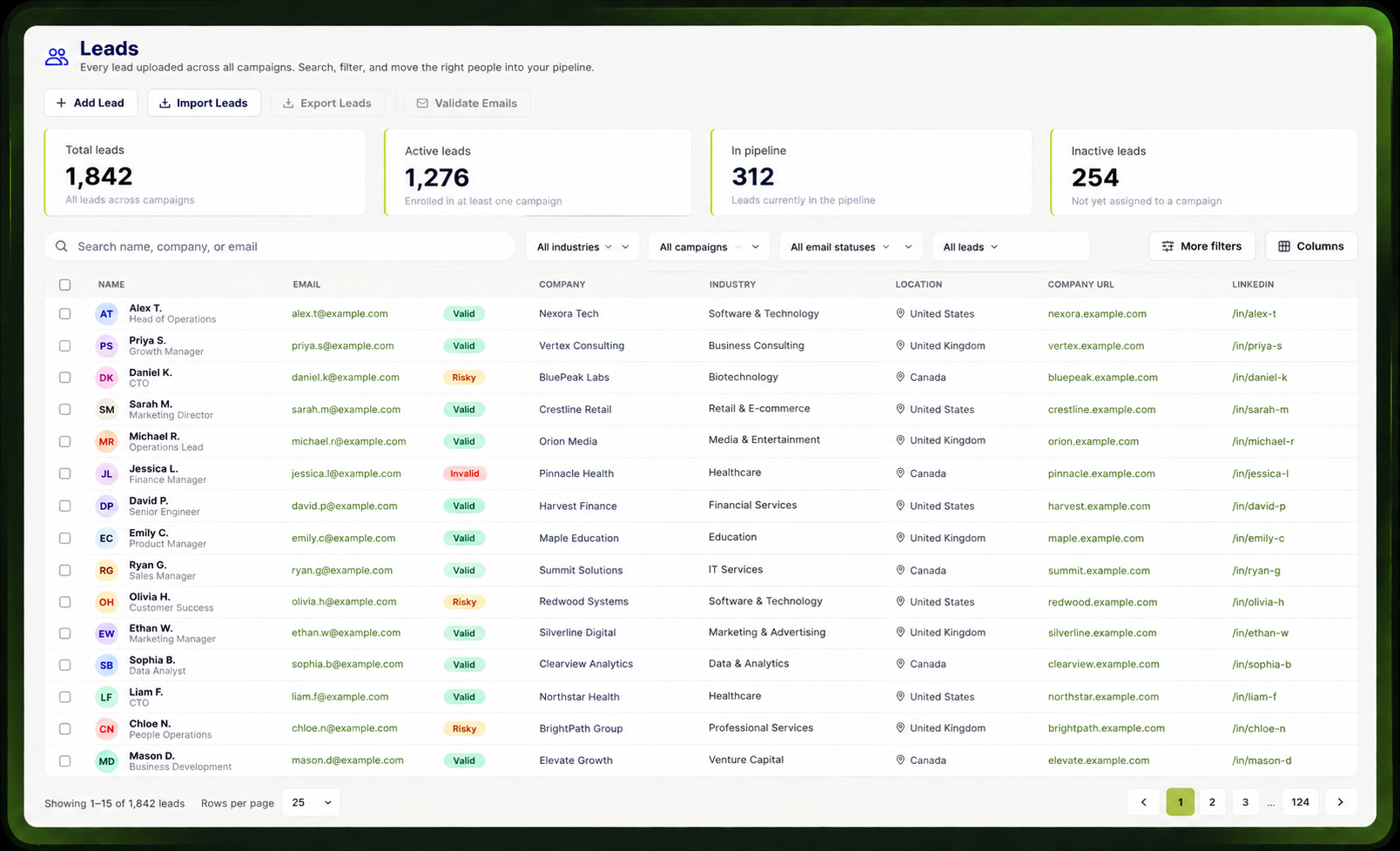
Task: Go to page 3
Action: coord(1245,802)
